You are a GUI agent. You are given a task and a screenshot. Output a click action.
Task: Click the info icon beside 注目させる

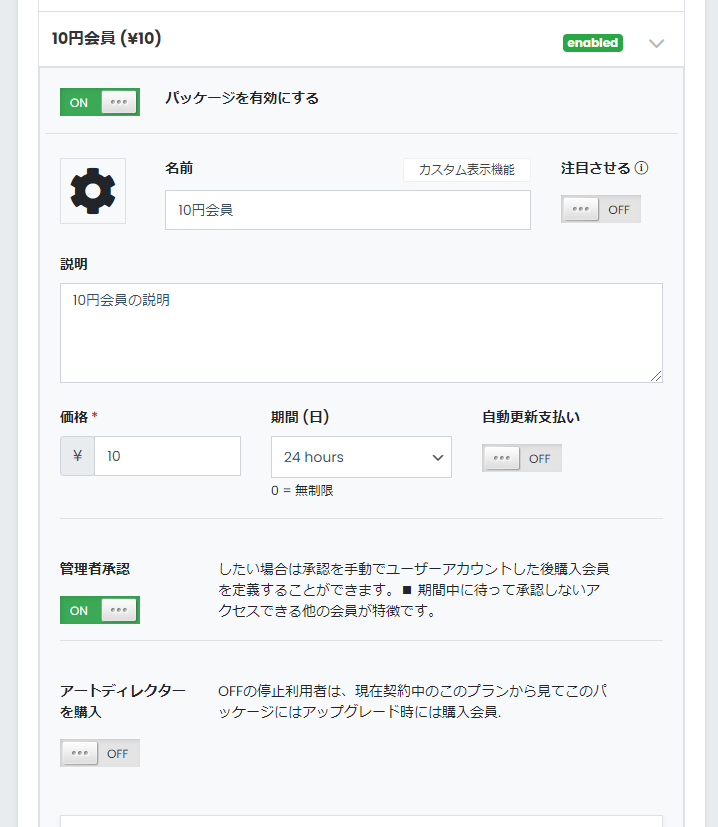pyautogui.click(x=641, y=168)
